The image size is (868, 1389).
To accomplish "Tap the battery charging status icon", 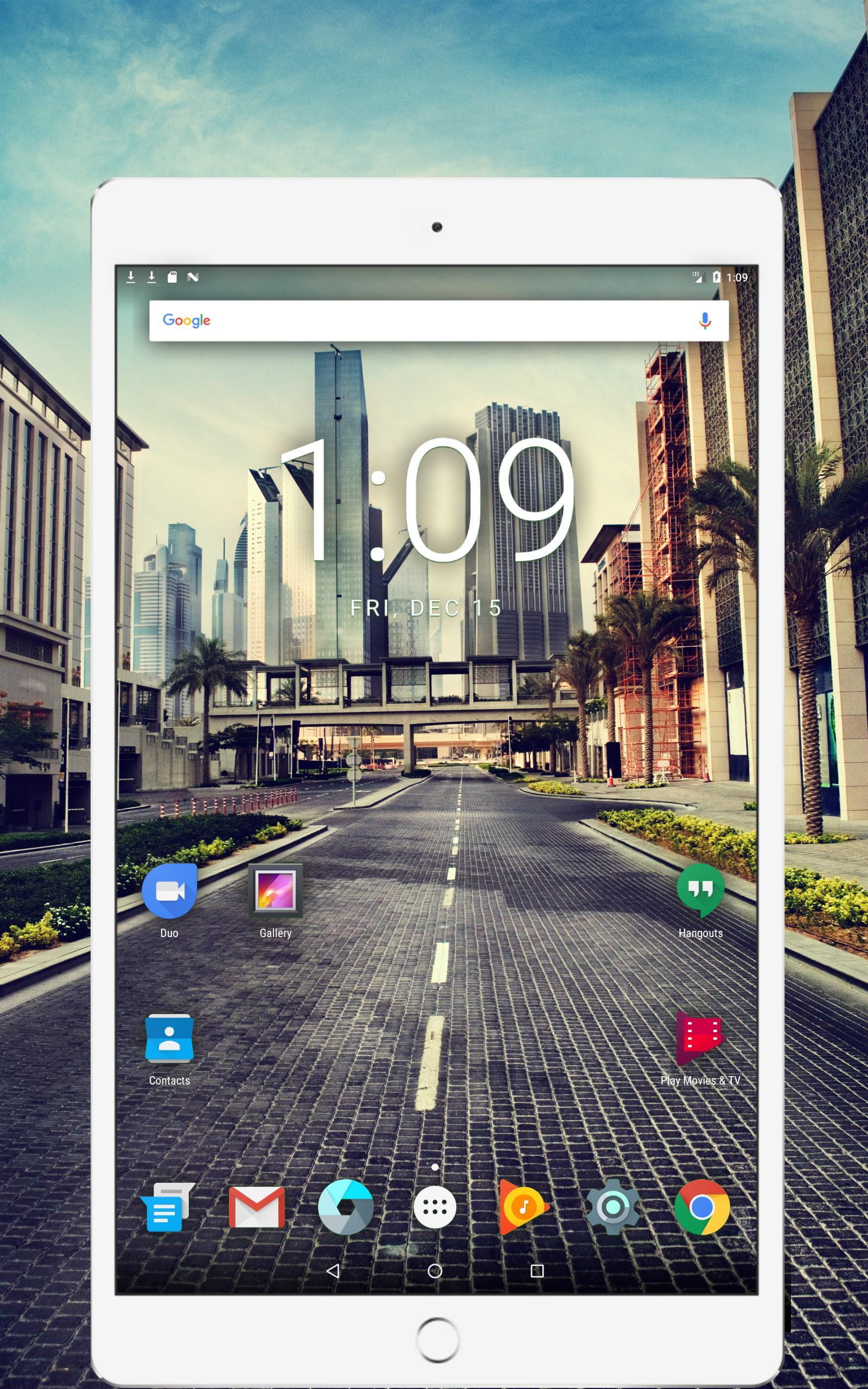I will [717, 277].
